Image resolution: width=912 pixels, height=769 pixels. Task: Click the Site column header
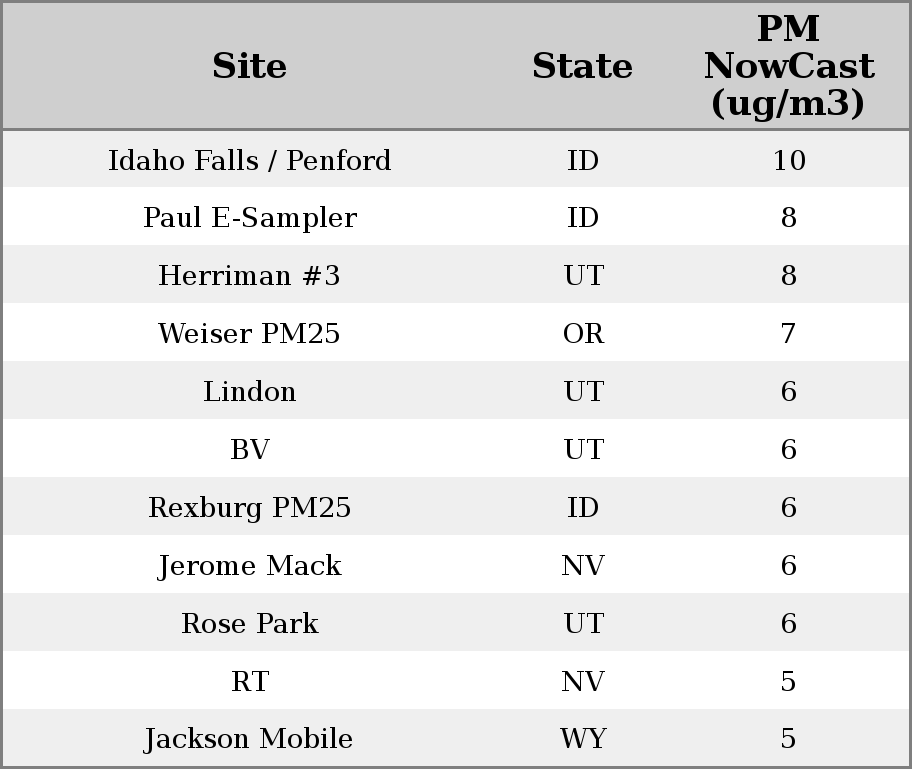point(249,67)
